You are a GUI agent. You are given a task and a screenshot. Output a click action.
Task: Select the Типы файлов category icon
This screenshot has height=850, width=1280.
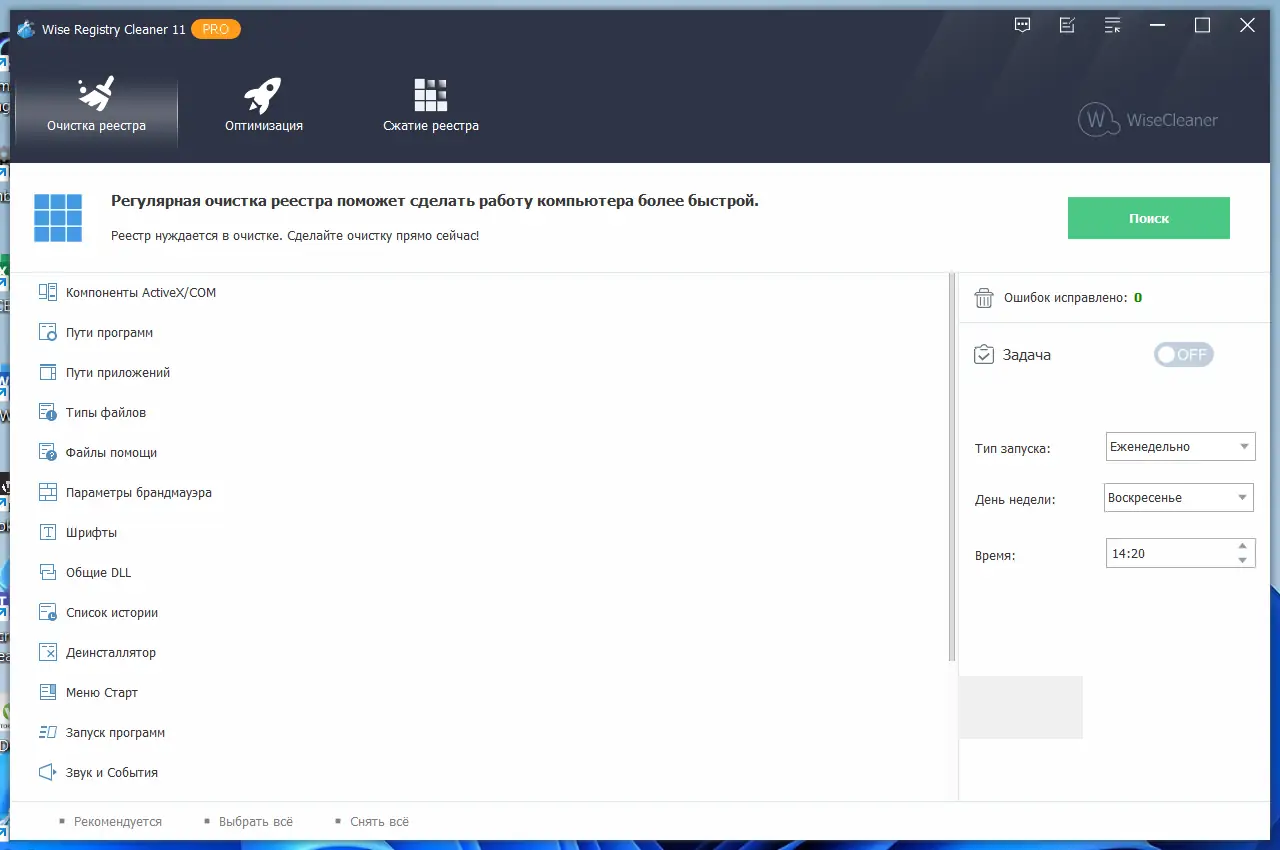pyautogui.click(x=48, y=412)
